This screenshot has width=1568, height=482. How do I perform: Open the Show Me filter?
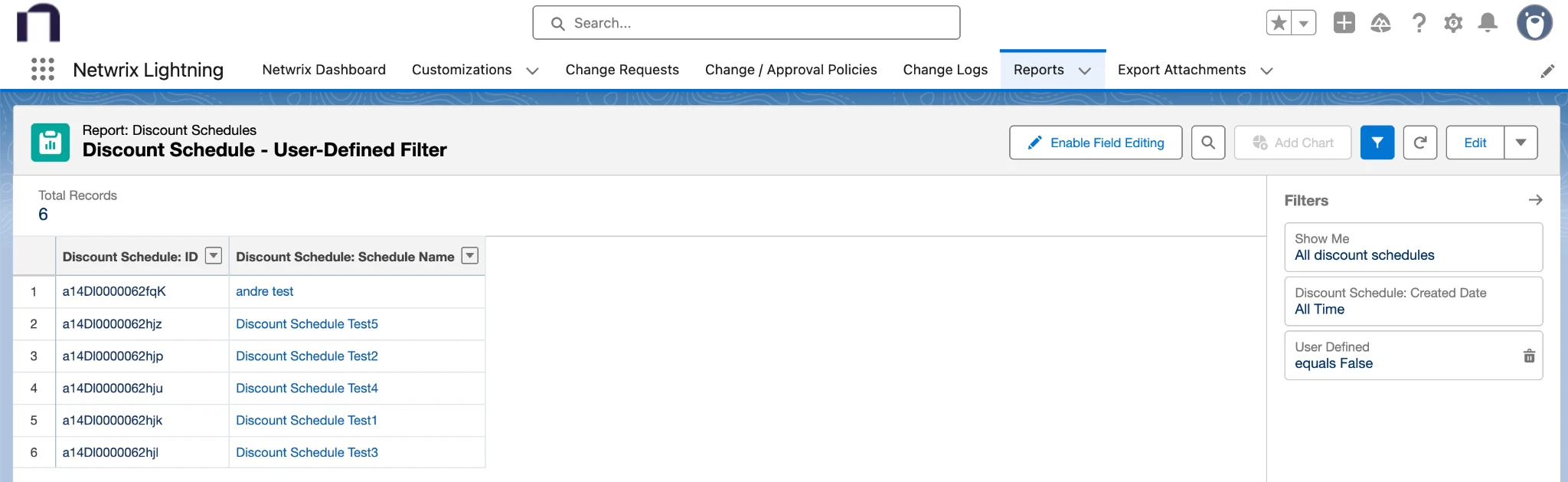coord(1413,247)
